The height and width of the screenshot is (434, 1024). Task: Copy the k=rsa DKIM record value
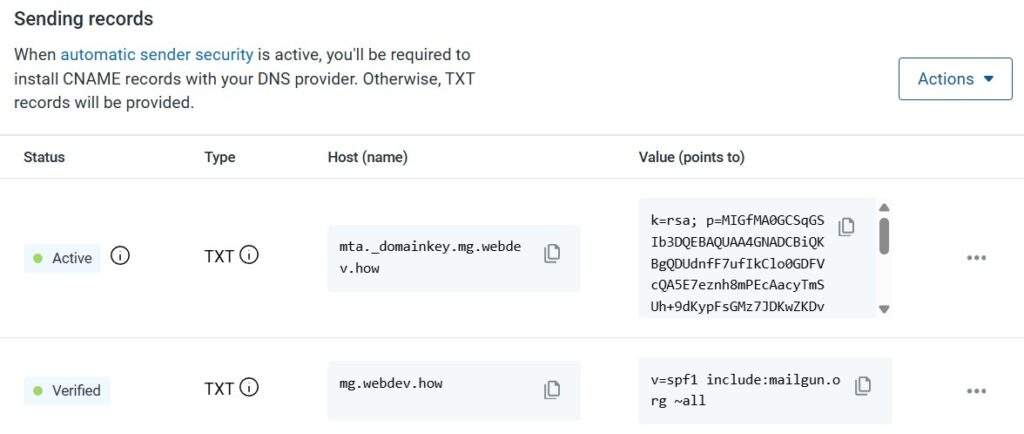tap(846, 226)
